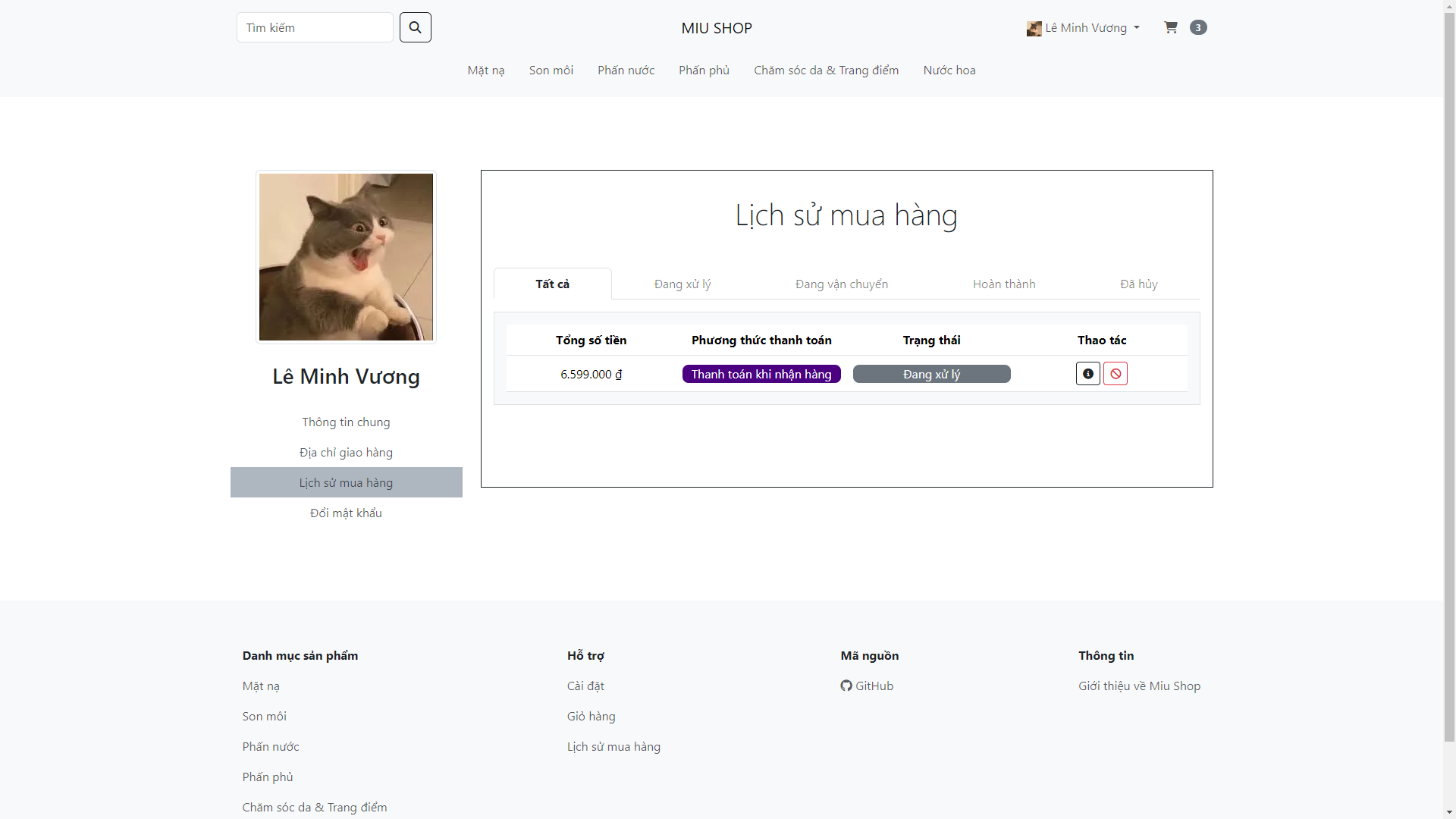The height and width of the screenshot is (819, 1456).
Task: Open Đổi mật khẩu sidebar link
Action: pos(346,513)
